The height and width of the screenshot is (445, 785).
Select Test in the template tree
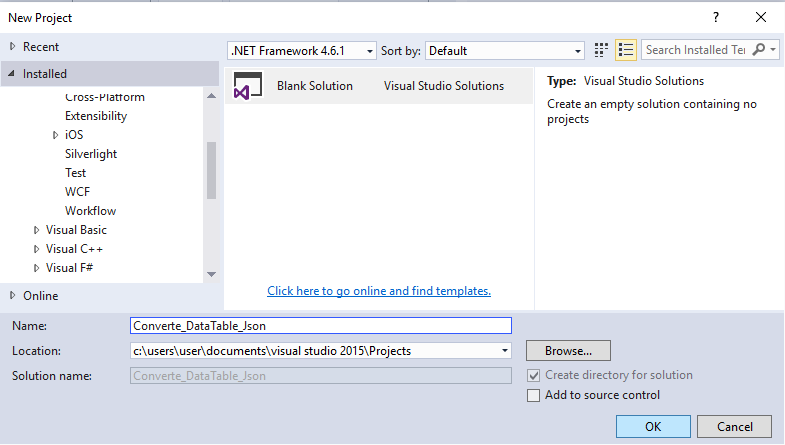pyautogui.click(x=76, y=173)
